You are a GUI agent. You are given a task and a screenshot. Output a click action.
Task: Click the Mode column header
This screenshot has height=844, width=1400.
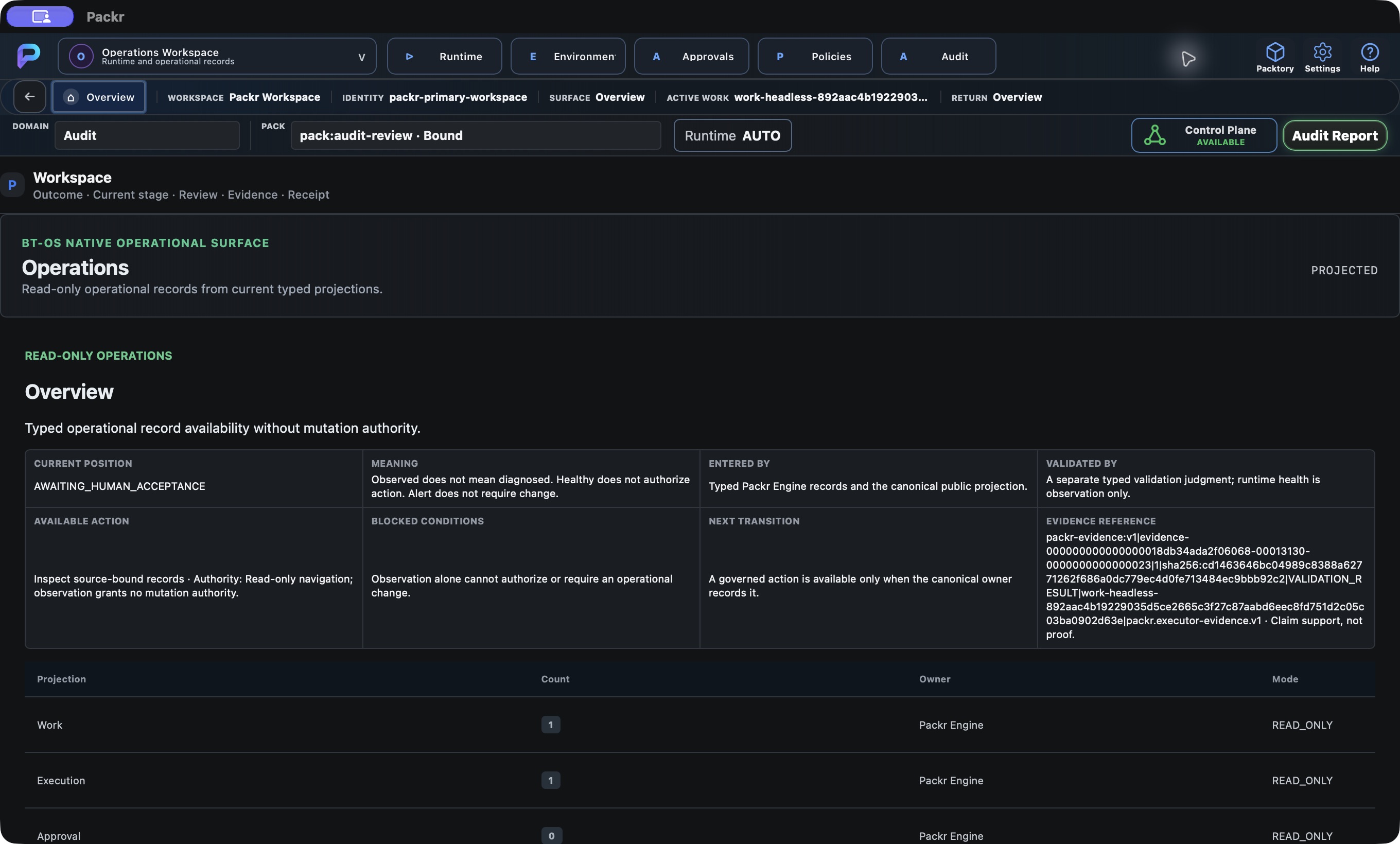1285,679
